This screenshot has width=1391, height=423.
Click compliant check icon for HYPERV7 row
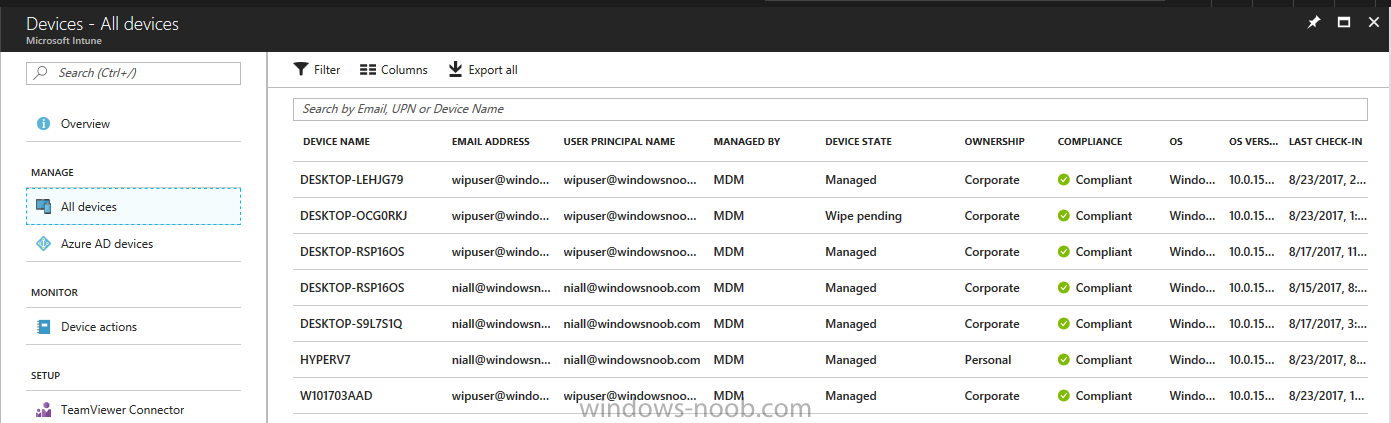pyautogui.click(x=1064, y=360)
